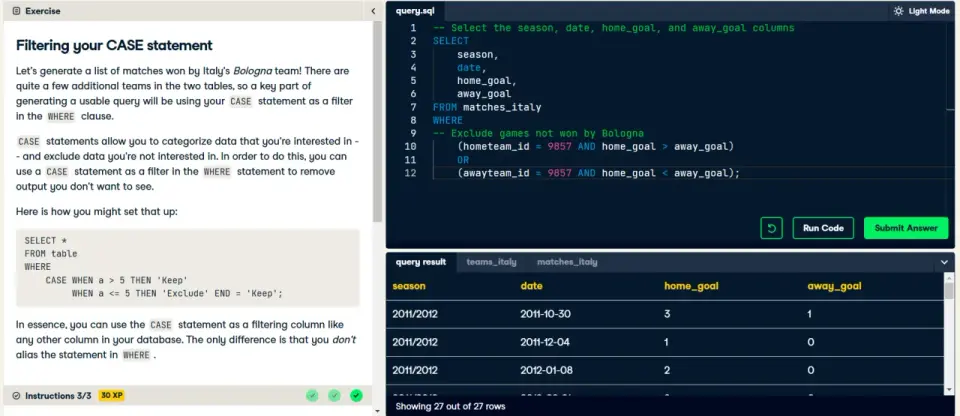This screenshot has width=960, height=416.
Task: Click first instruction step checkmark
Action: pos(312,396)
